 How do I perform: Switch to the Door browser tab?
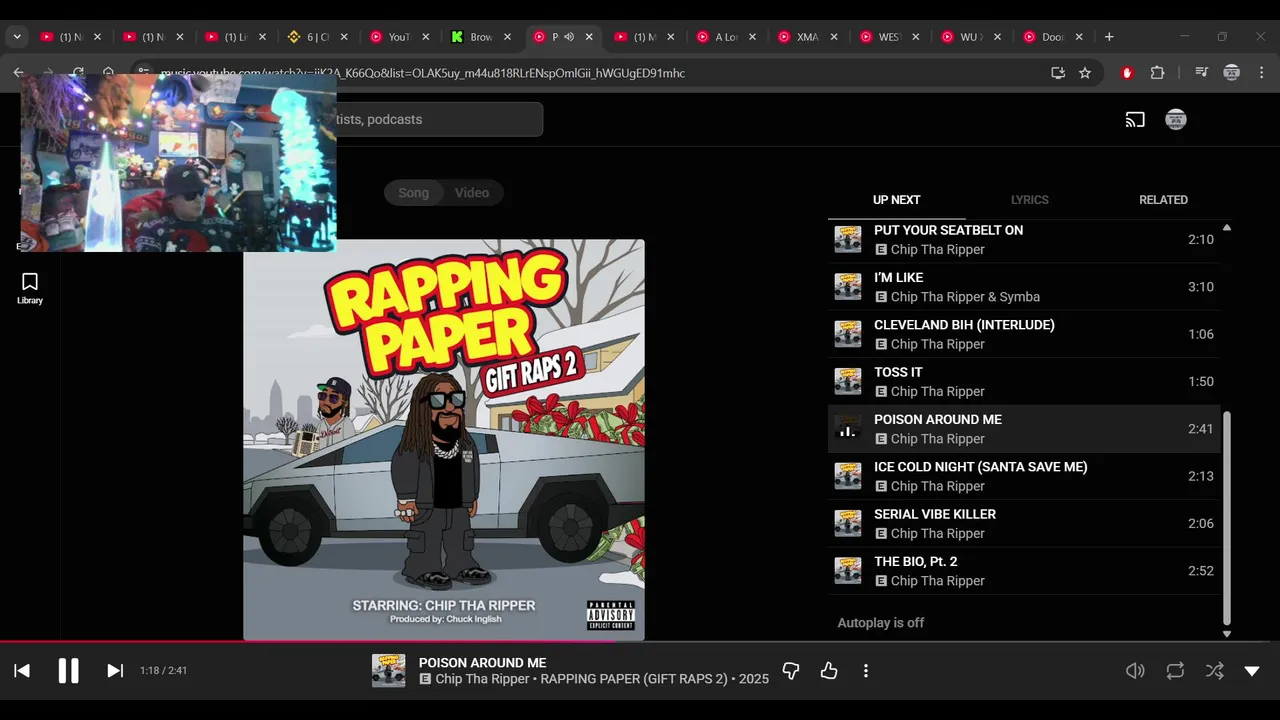click(1052, 37)
